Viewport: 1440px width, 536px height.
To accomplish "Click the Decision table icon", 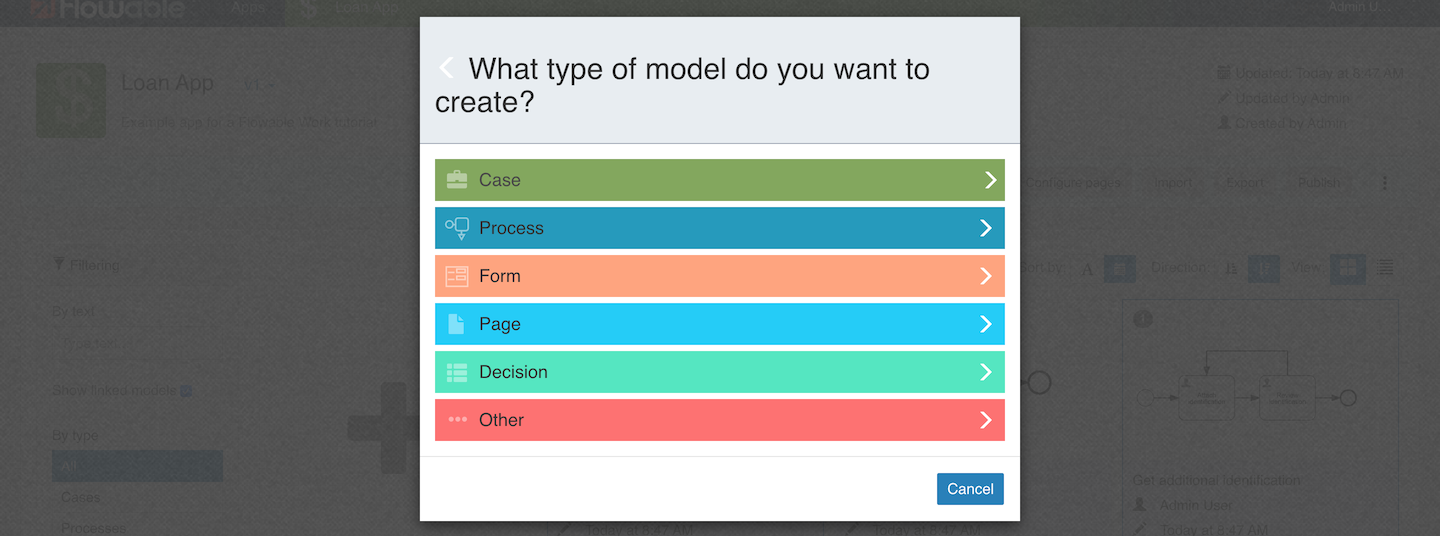I will pyautogui.click(x=457, y=372).
